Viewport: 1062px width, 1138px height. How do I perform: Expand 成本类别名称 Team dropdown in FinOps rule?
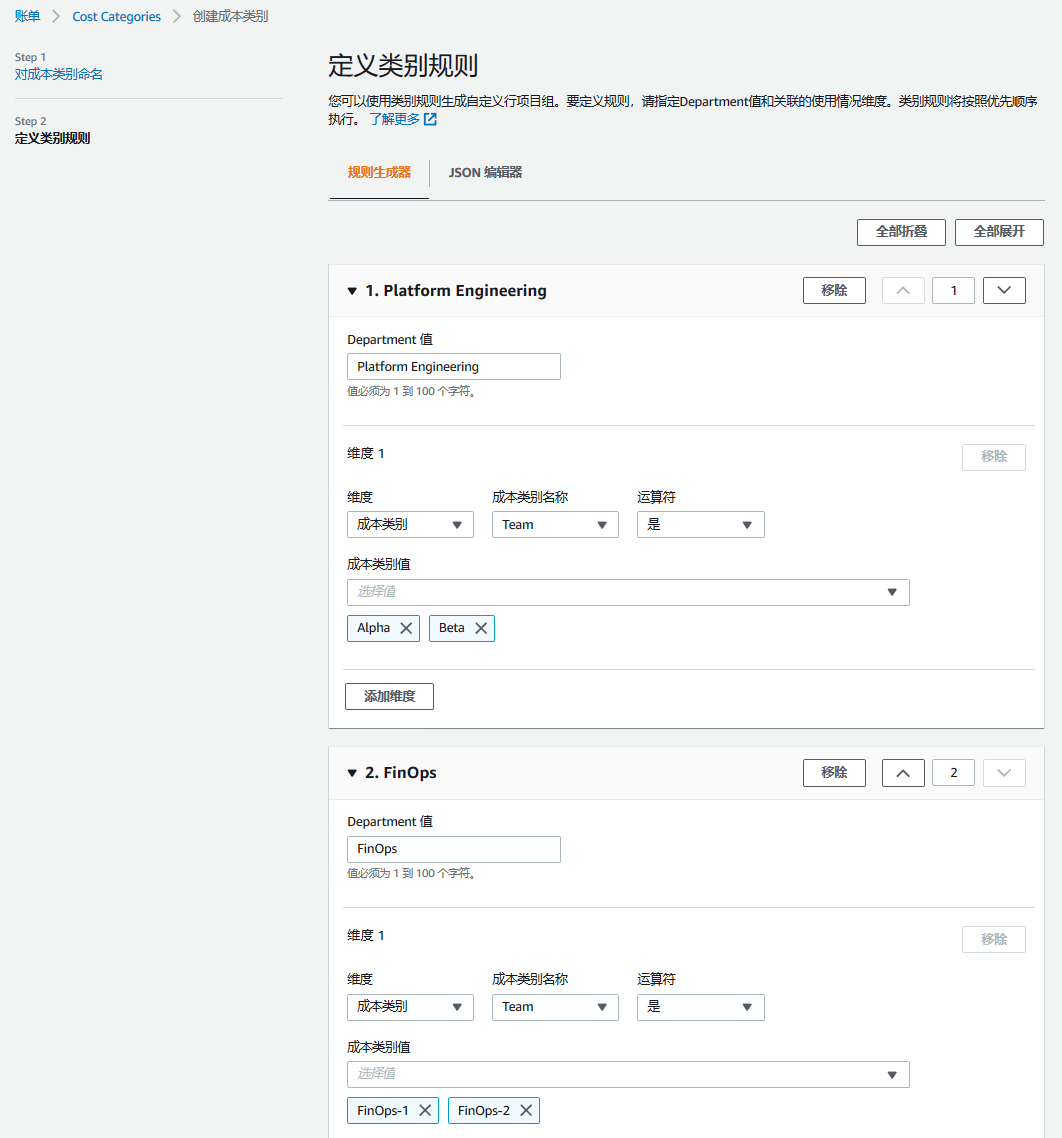tap(555, 1007)
